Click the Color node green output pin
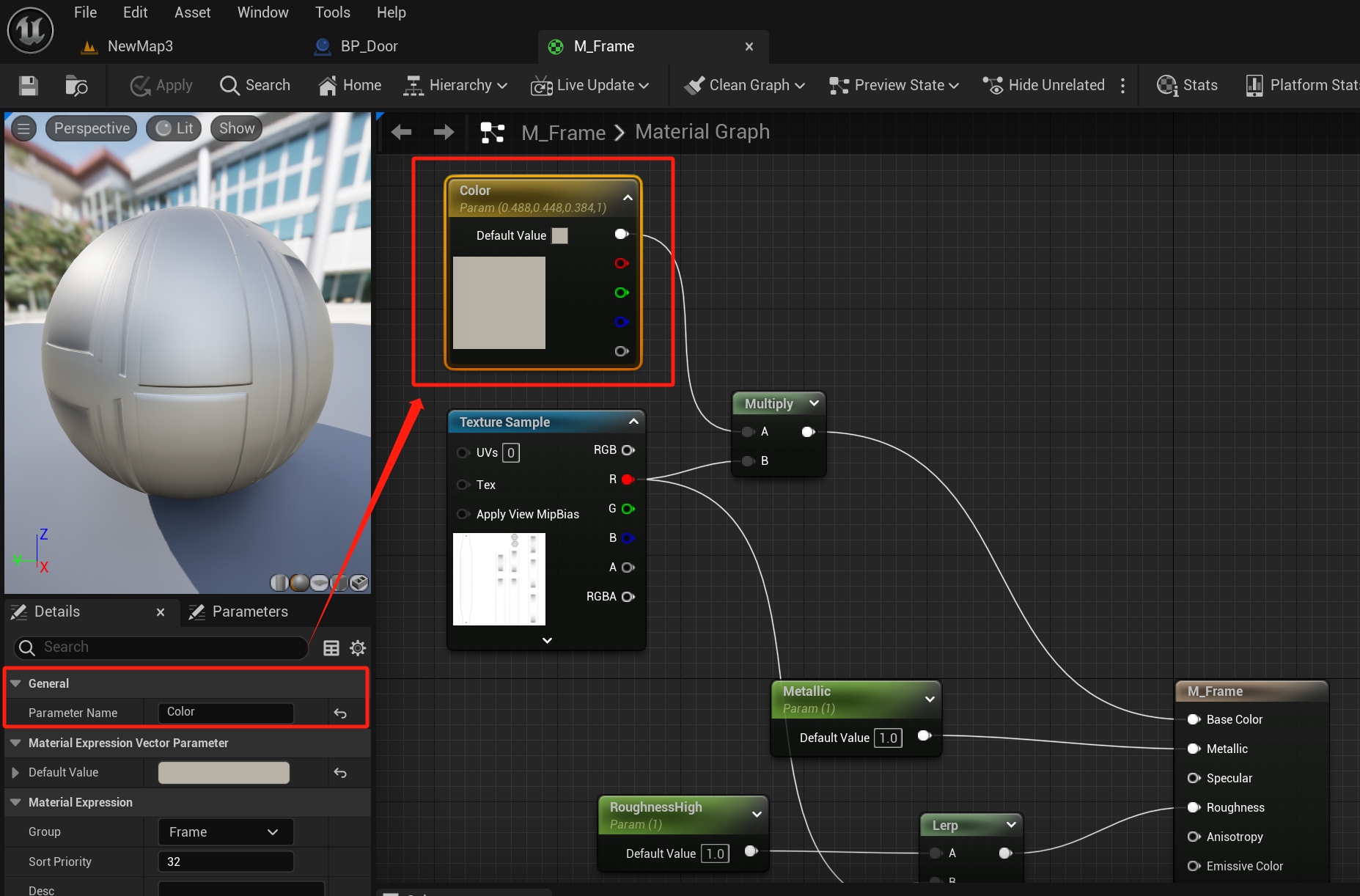 coord(622,293)
